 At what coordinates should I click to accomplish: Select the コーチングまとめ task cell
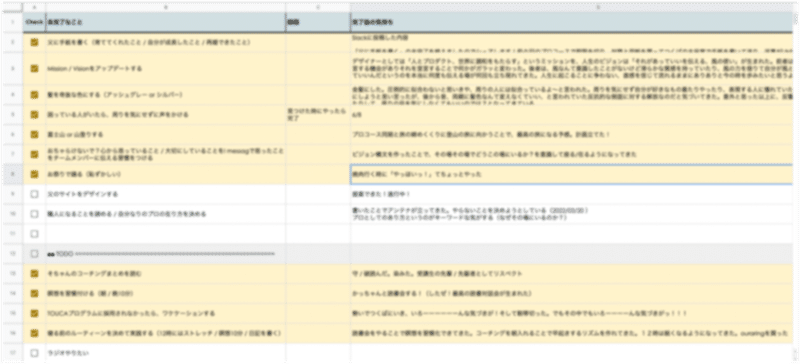(x=166, y=274)
